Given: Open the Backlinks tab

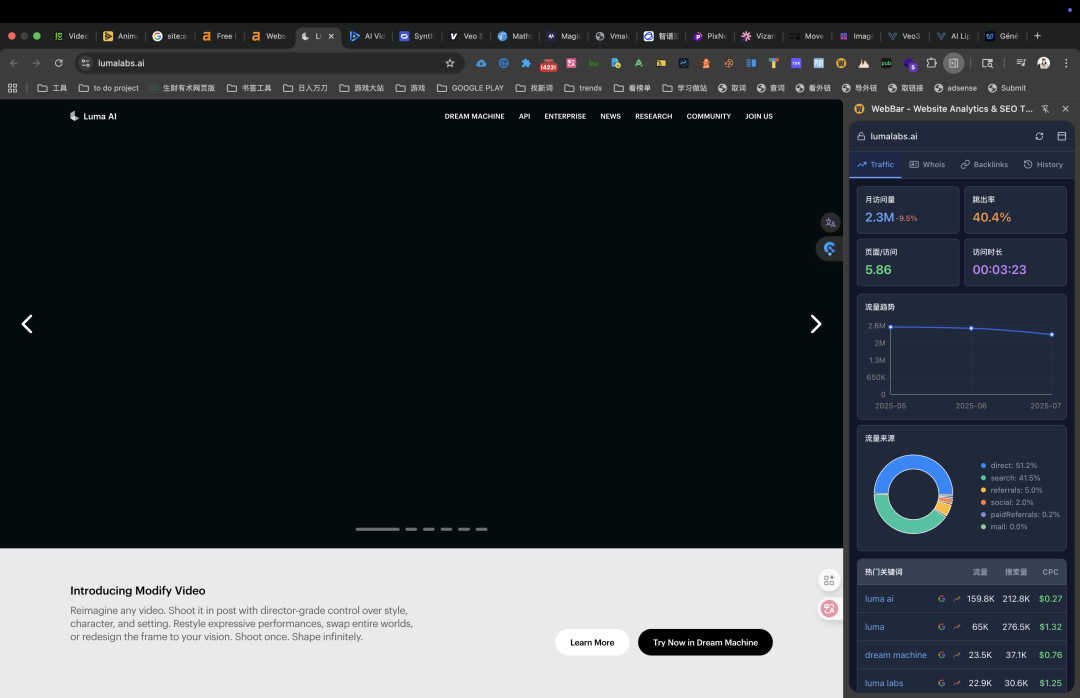Looking at the screenshot, I should (x=984, y=165).
